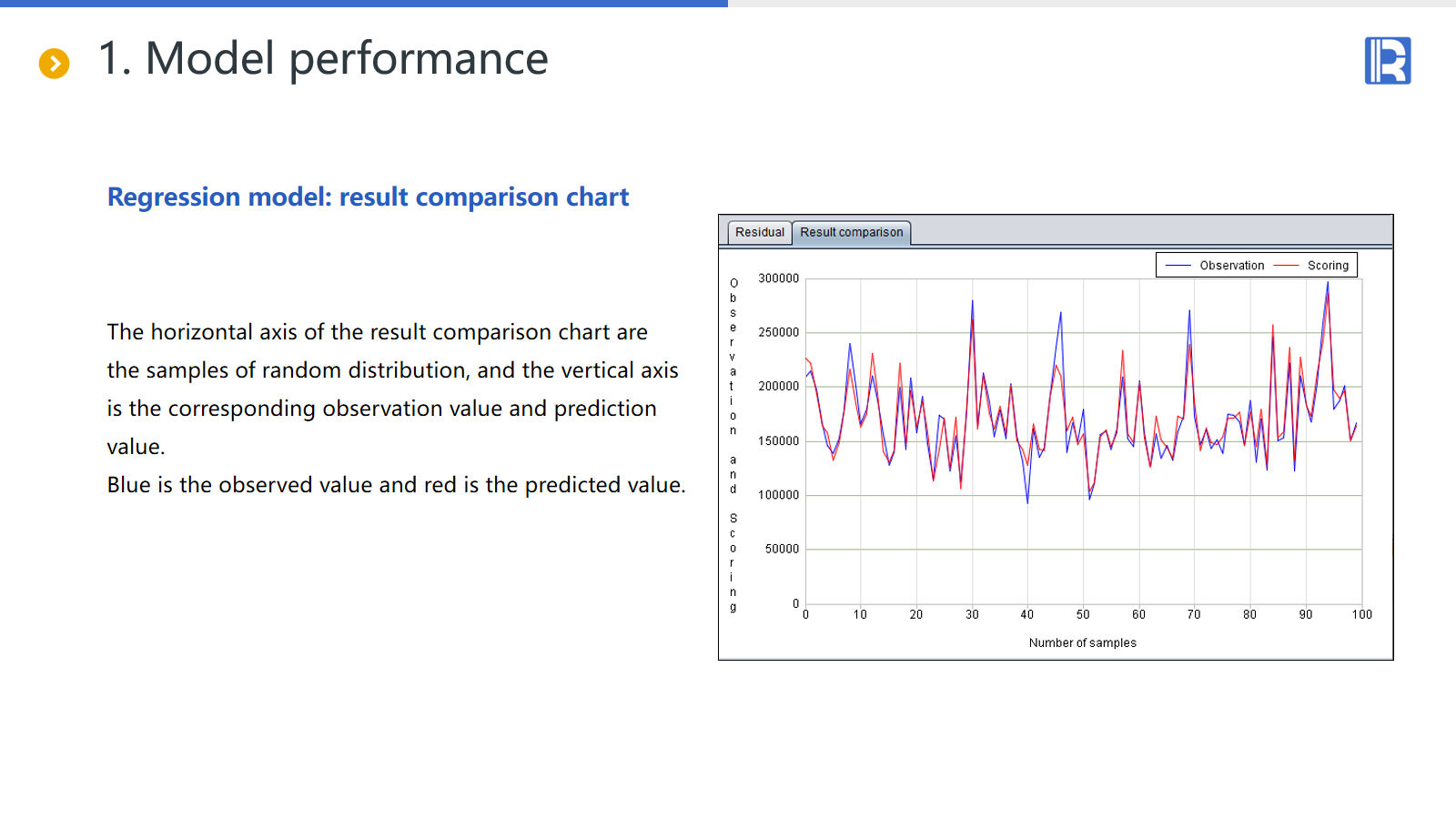The height and width of the screenshot is (819, 1456).
Task: Click the 150000 tick on vertical axis
Action: (x=778, y=441)
